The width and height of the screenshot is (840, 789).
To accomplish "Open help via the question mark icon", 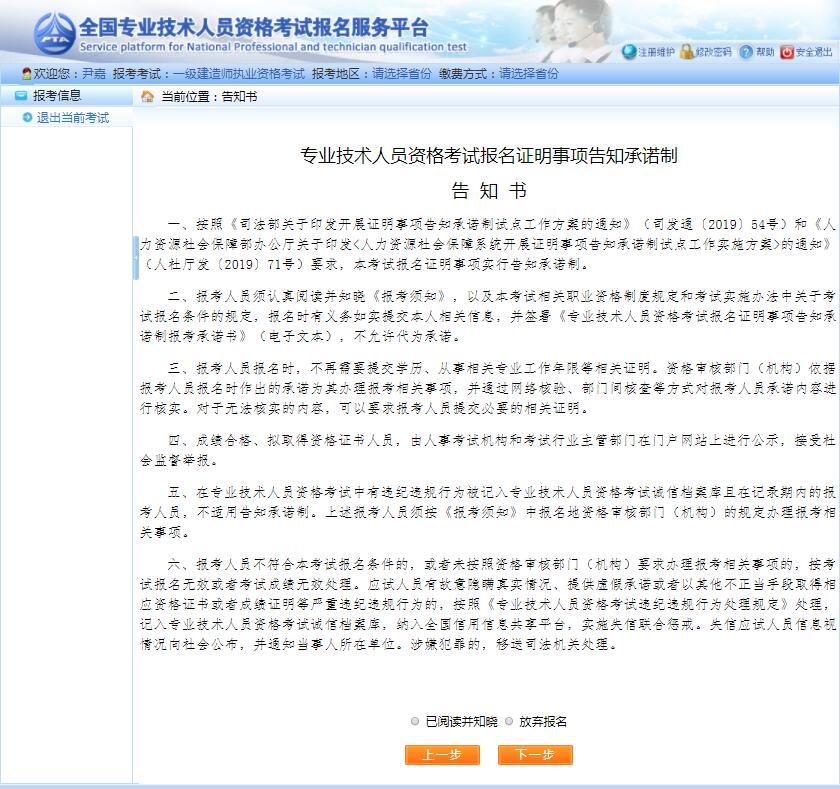I will [746, 52].
